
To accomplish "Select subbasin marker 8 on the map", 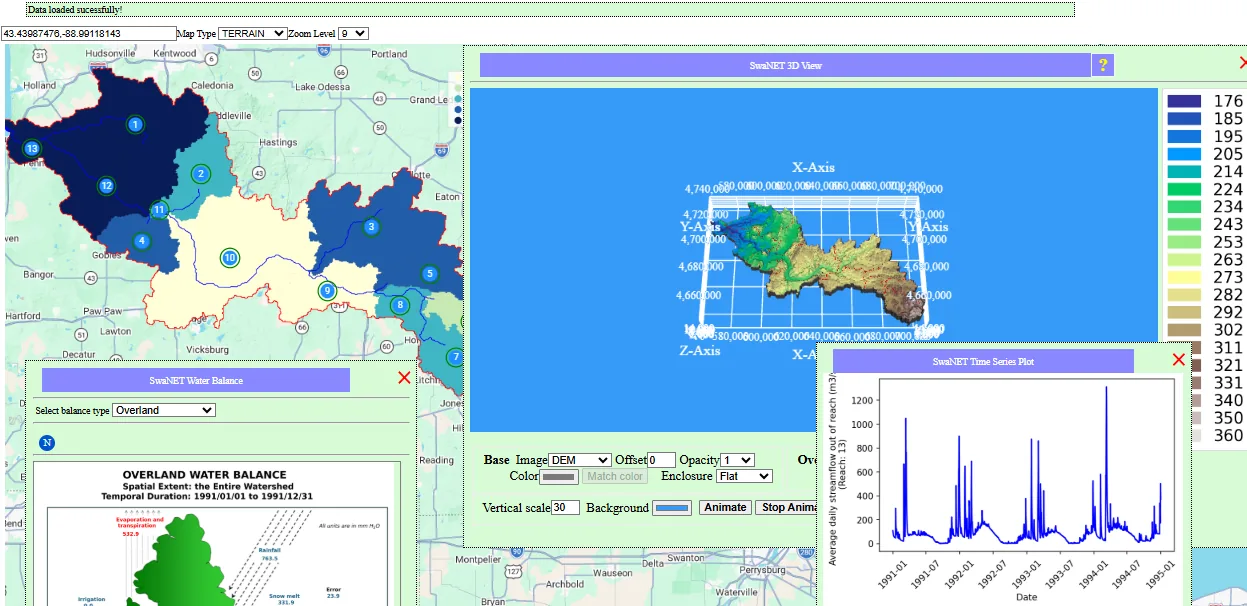I will click(400, 305).
